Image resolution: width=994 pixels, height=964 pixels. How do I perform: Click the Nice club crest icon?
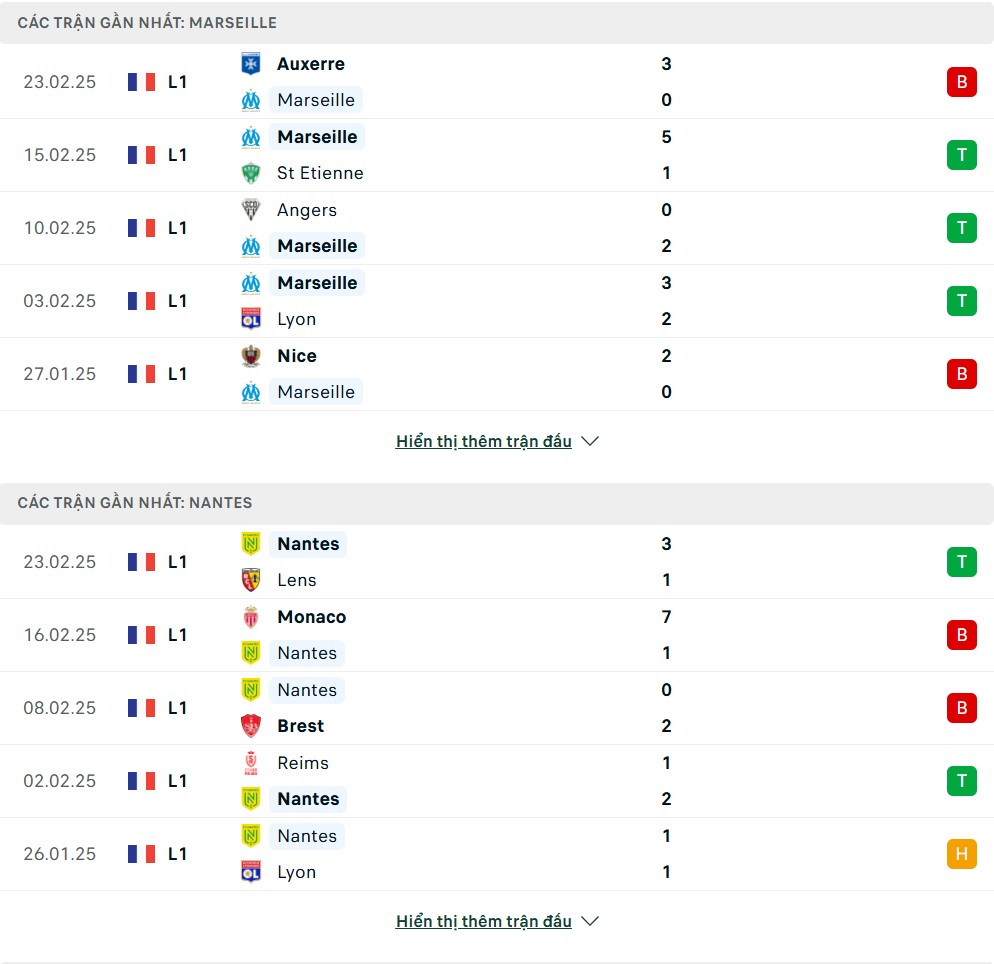point(251,356)
